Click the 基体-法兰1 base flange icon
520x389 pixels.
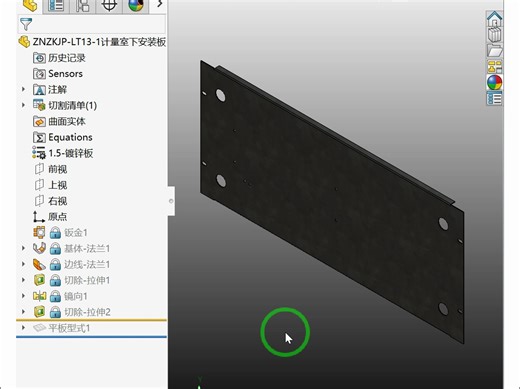(x=39, y=248)
